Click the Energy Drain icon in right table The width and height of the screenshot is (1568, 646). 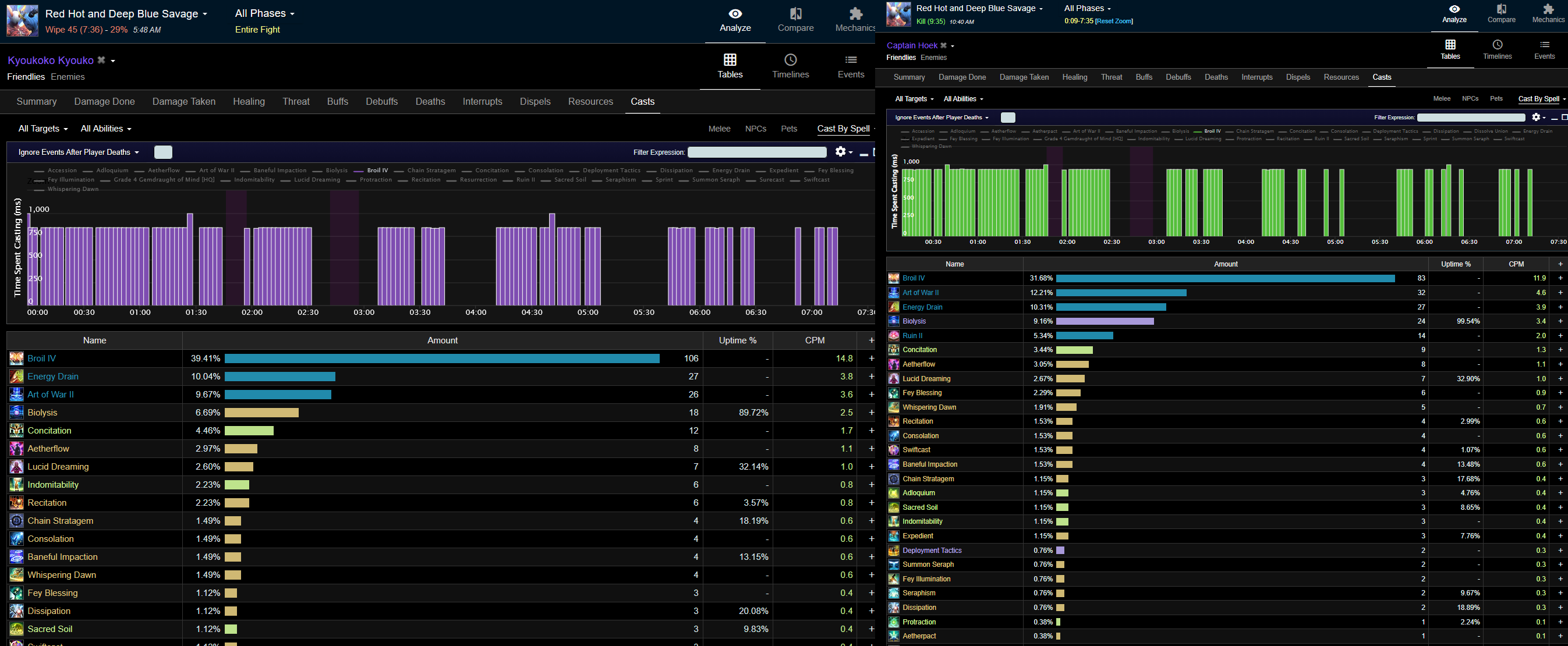click(x=894, y=307)
